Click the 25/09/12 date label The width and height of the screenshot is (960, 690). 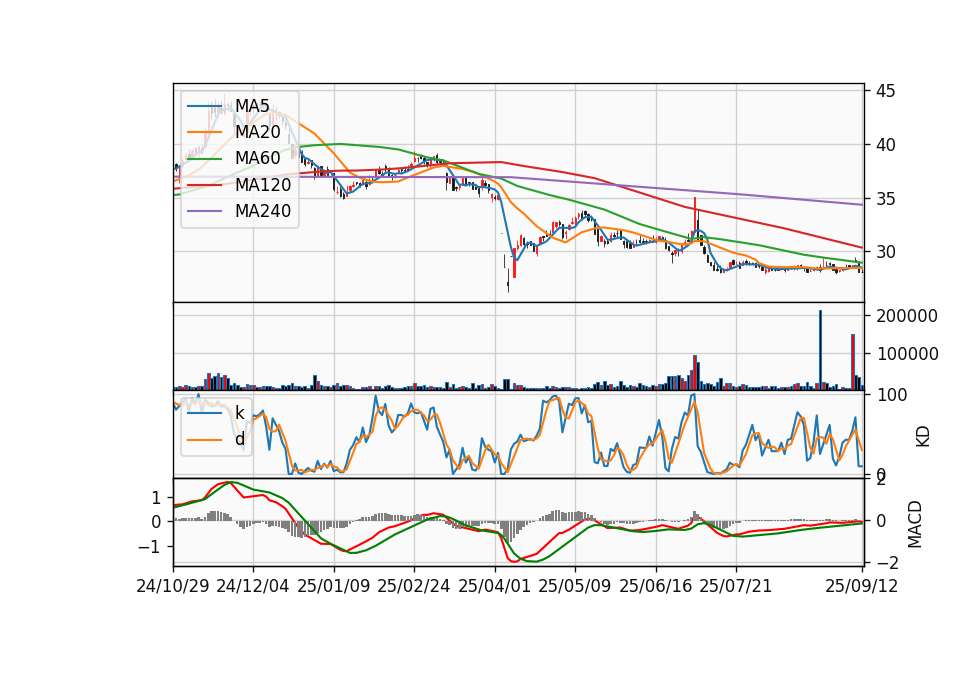tap(862, 586)
